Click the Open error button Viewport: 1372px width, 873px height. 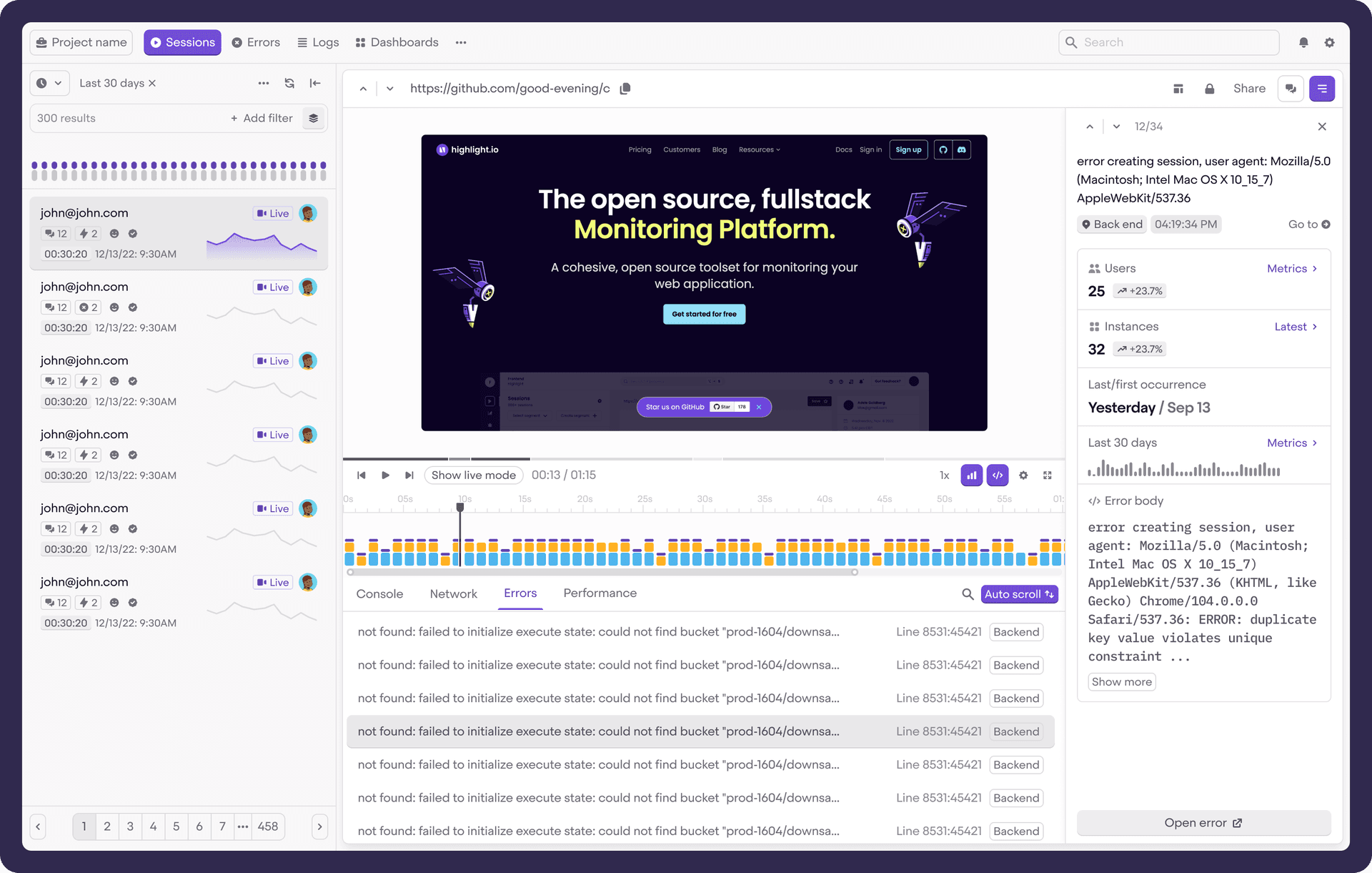coord(1203,822)
